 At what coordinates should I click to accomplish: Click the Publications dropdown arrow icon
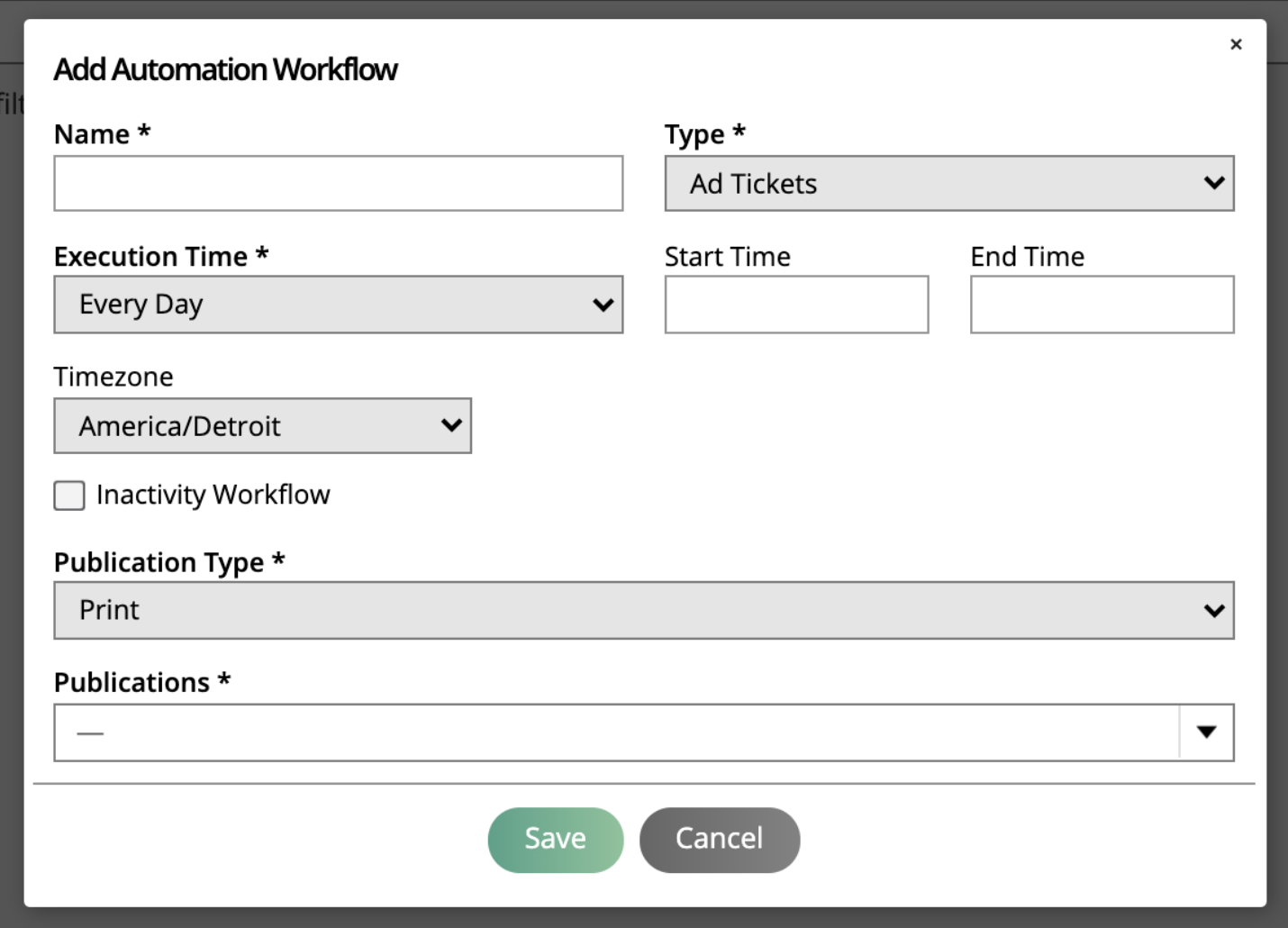point(1206,732)
